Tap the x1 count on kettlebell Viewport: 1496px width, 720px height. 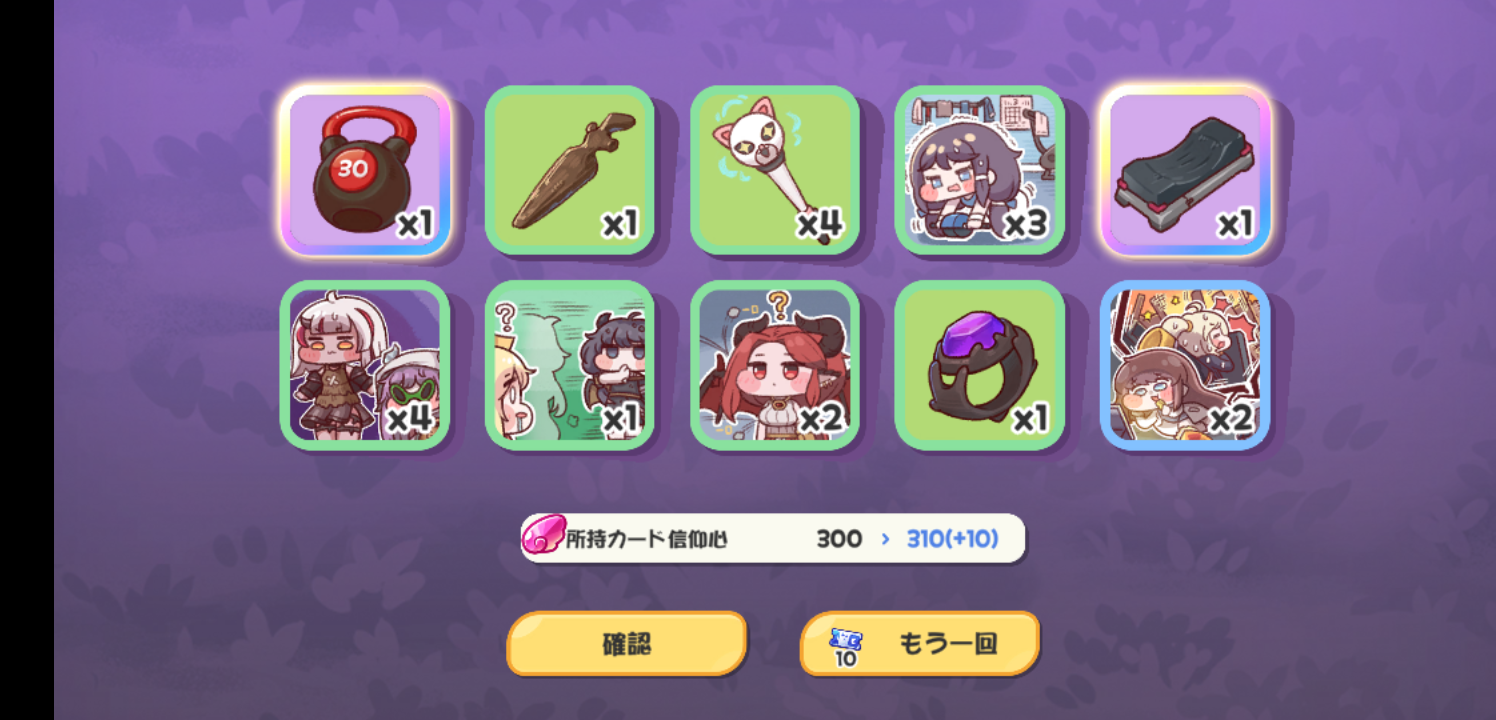[415, 225]
